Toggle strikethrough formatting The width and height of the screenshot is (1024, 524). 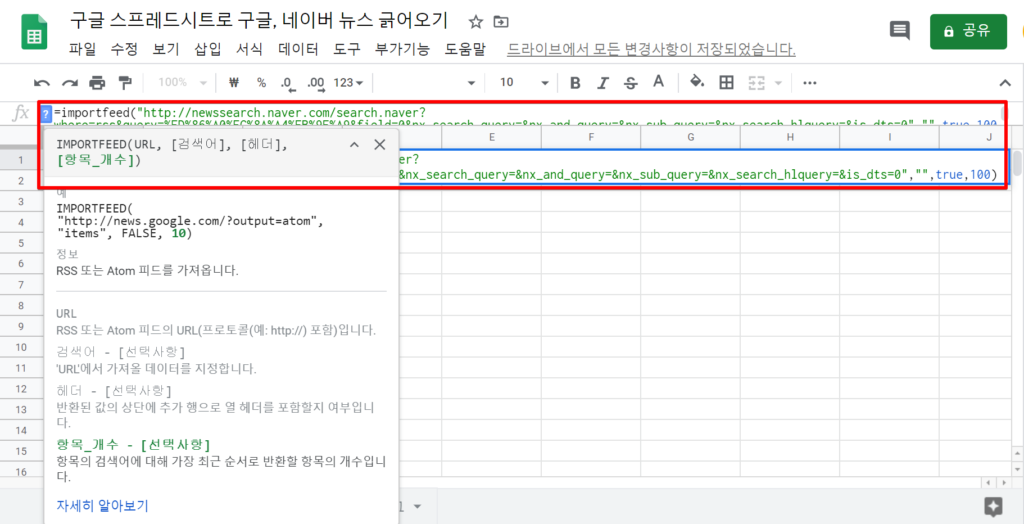pyautogui.click(x=631, y=83)
